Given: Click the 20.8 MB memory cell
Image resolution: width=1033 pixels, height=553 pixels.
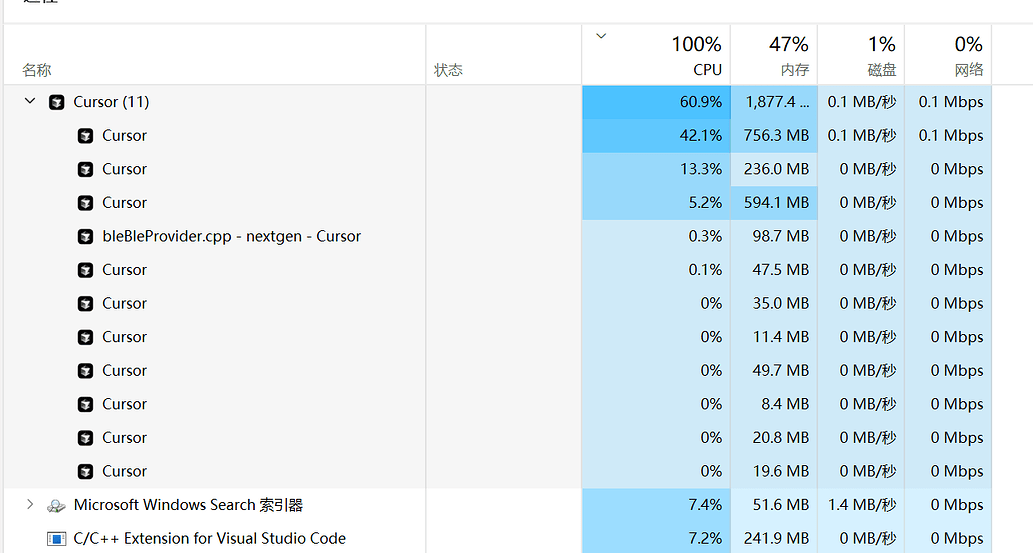Looking at the screenshot, I should (x=774, y=438).
